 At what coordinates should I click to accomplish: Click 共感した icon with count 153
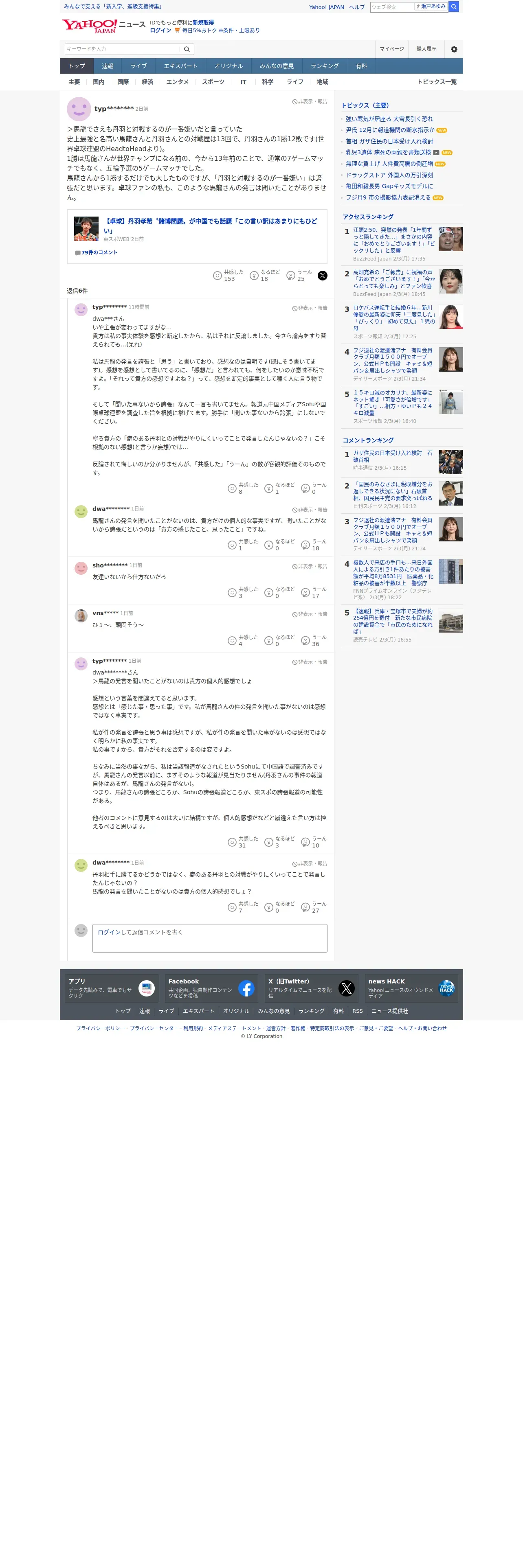(x=218, y=276)
